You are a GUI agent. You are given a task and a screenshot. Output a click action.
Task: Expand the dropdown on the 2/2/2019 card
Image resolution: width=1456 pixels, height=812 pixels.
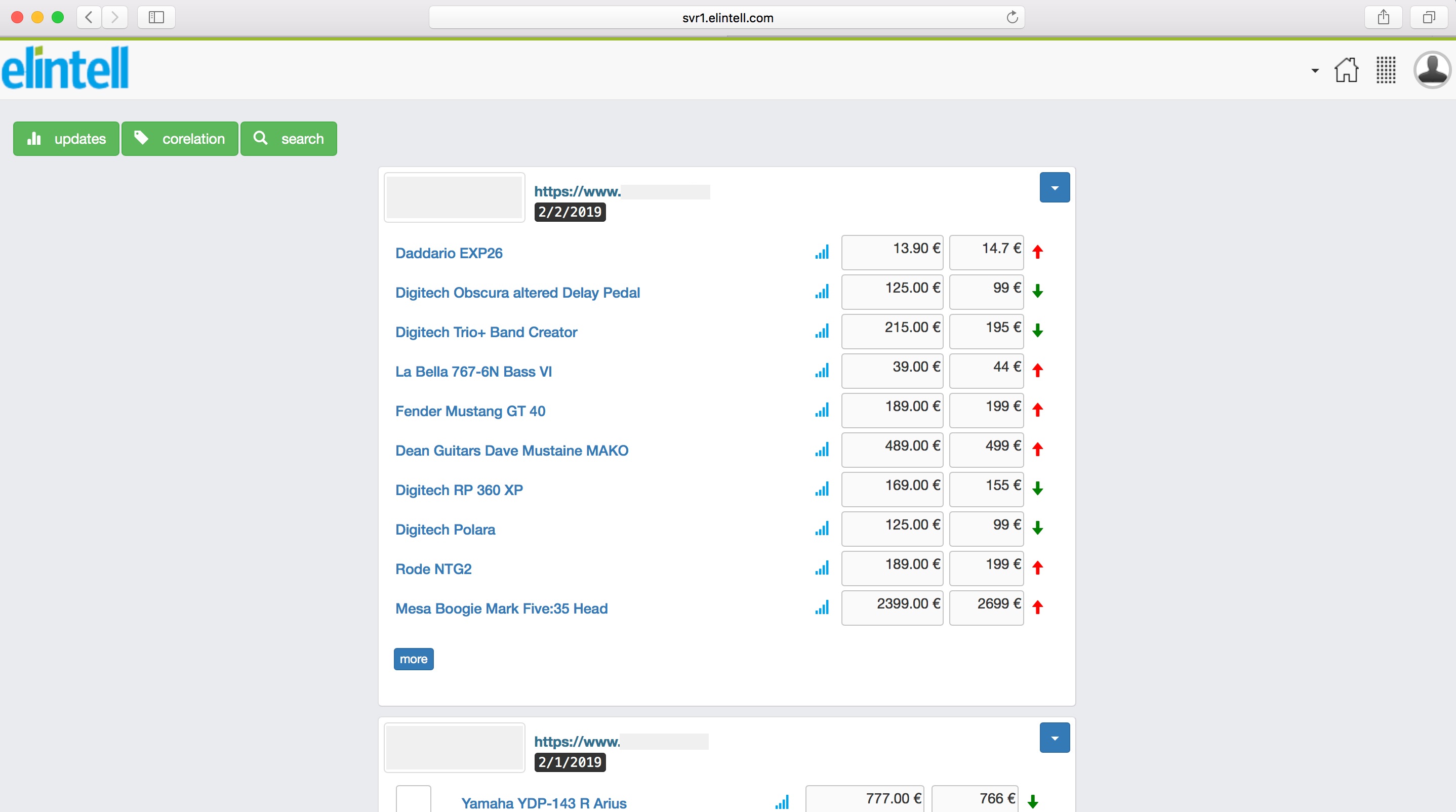[x=1055, y=188]
